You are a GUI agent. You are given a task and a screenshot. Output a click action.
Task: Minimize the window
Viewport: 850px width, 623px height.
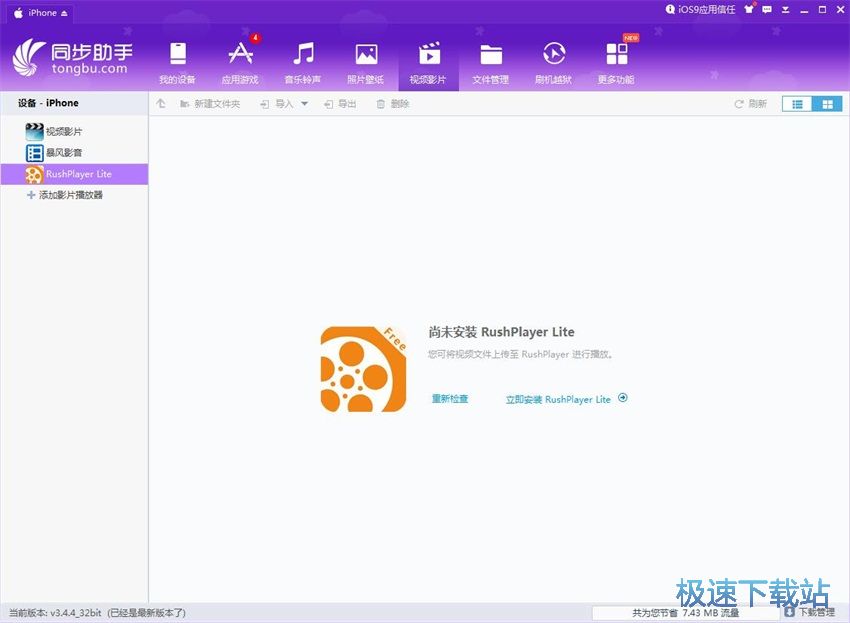(x=804, y=10)
